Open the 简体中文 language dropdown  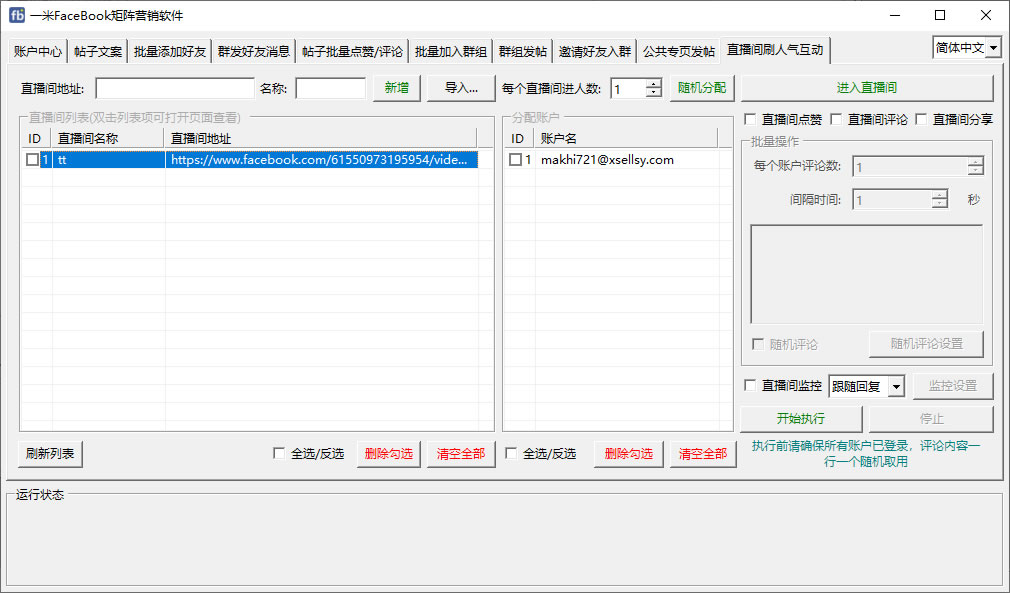993,48
